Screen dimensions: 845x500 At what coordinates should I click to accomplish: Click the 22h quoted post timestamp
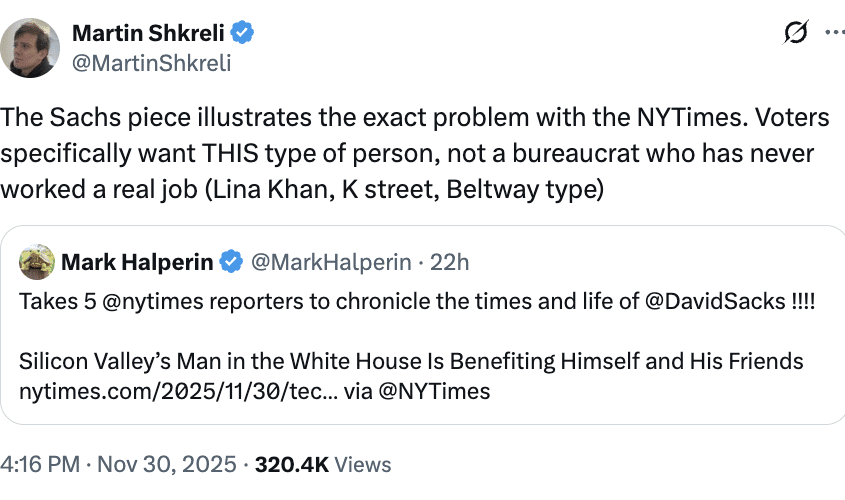449,263
